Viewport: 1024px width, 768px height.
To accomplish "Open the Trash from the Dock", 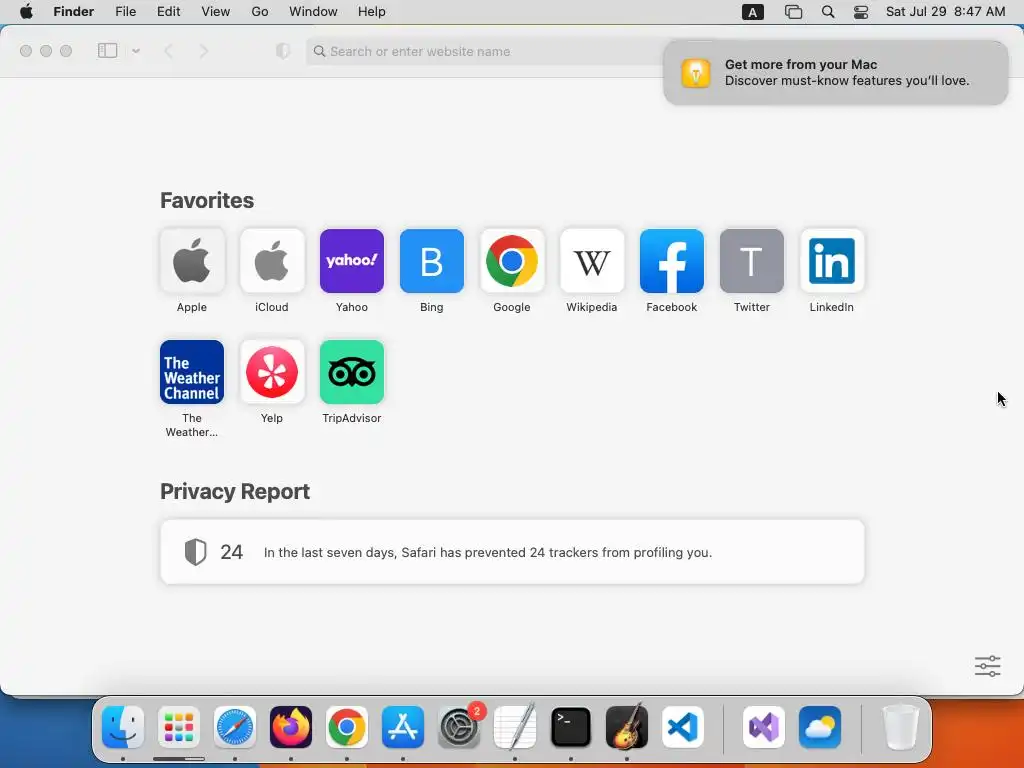I will [901, 727].
